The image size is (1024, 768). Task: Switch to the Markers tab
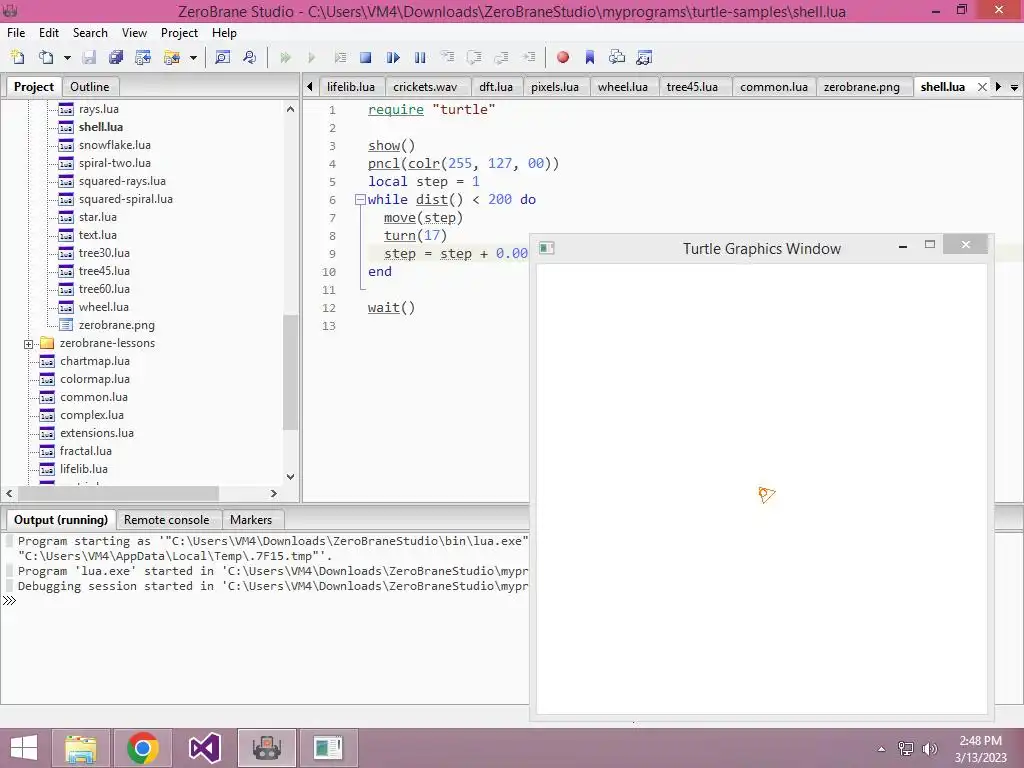click(251, 520)
